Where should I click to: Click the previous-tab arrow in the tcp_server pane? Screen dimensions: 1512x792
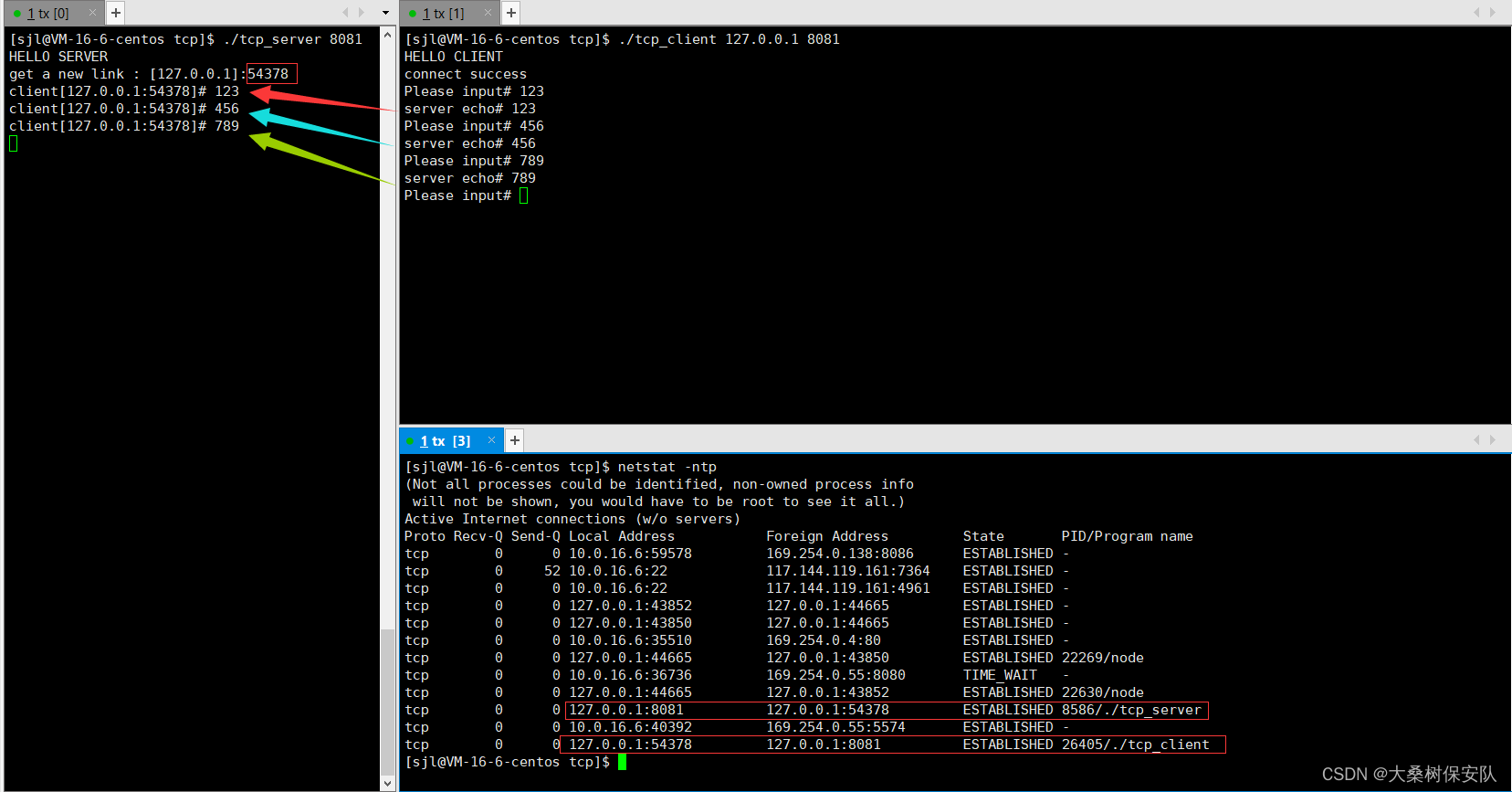coord(345,13)
